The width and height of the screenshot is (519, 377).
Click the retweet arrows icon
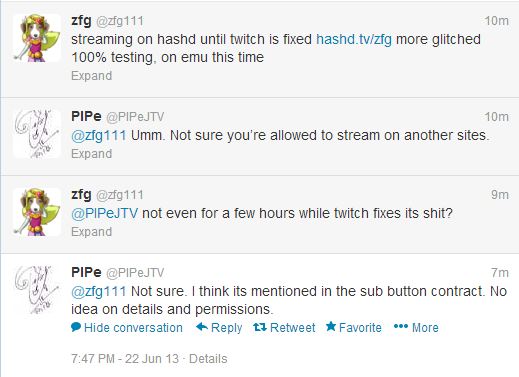coord(260,327)
